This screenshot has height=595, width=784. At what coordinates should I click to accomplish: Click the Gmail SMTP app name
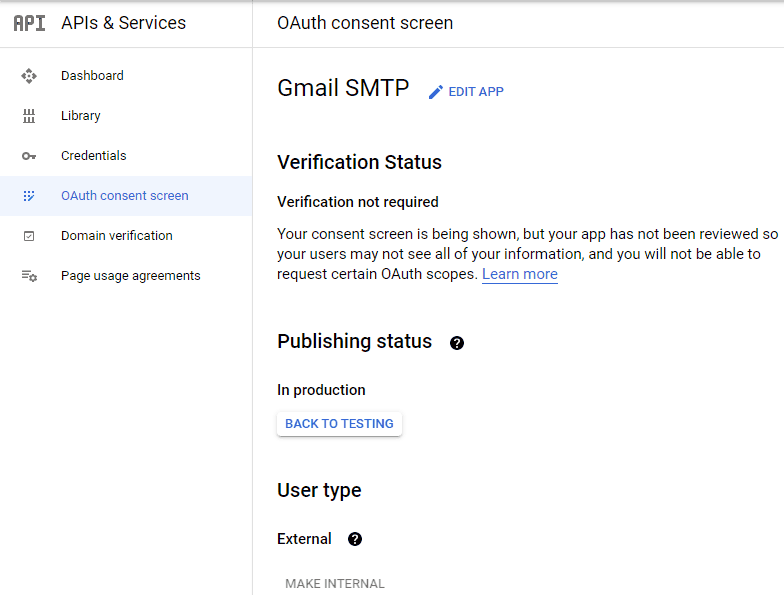click(343, 88)
